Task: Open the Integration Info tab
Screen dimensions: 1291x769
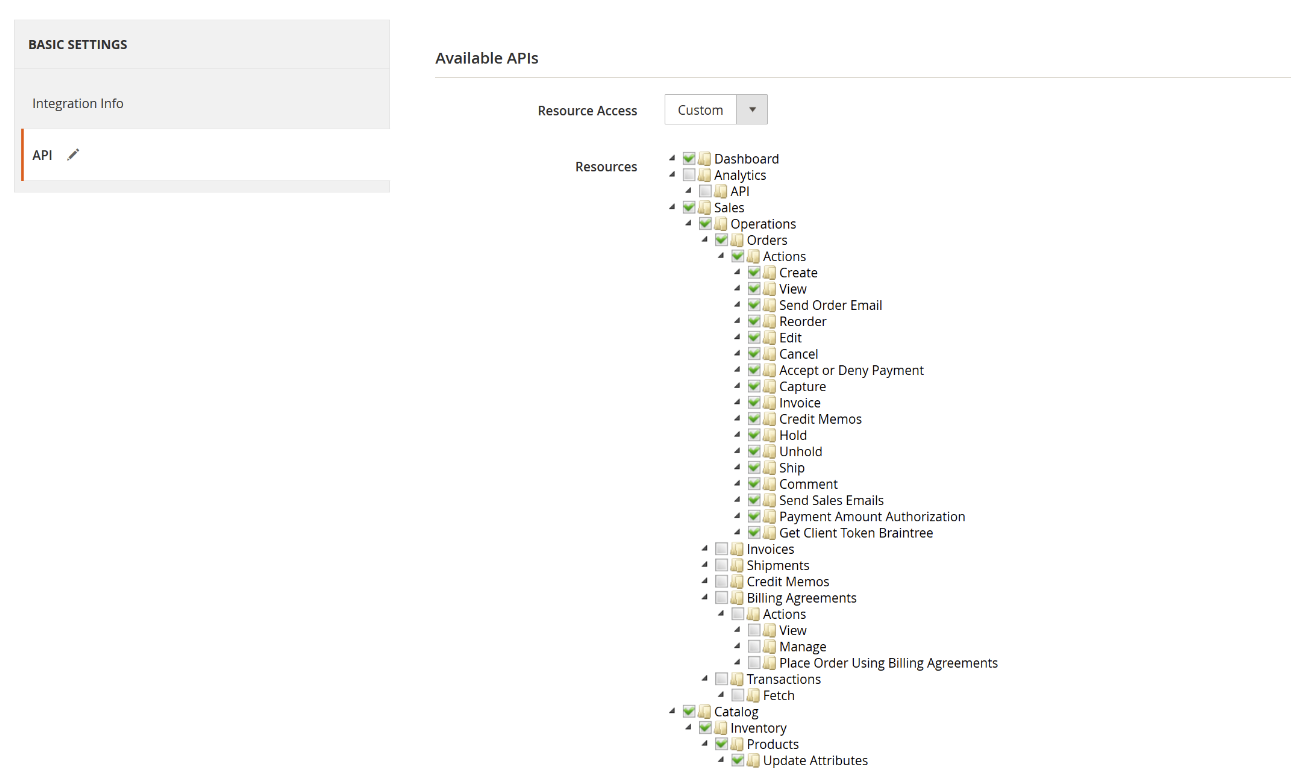Action: 78,103
